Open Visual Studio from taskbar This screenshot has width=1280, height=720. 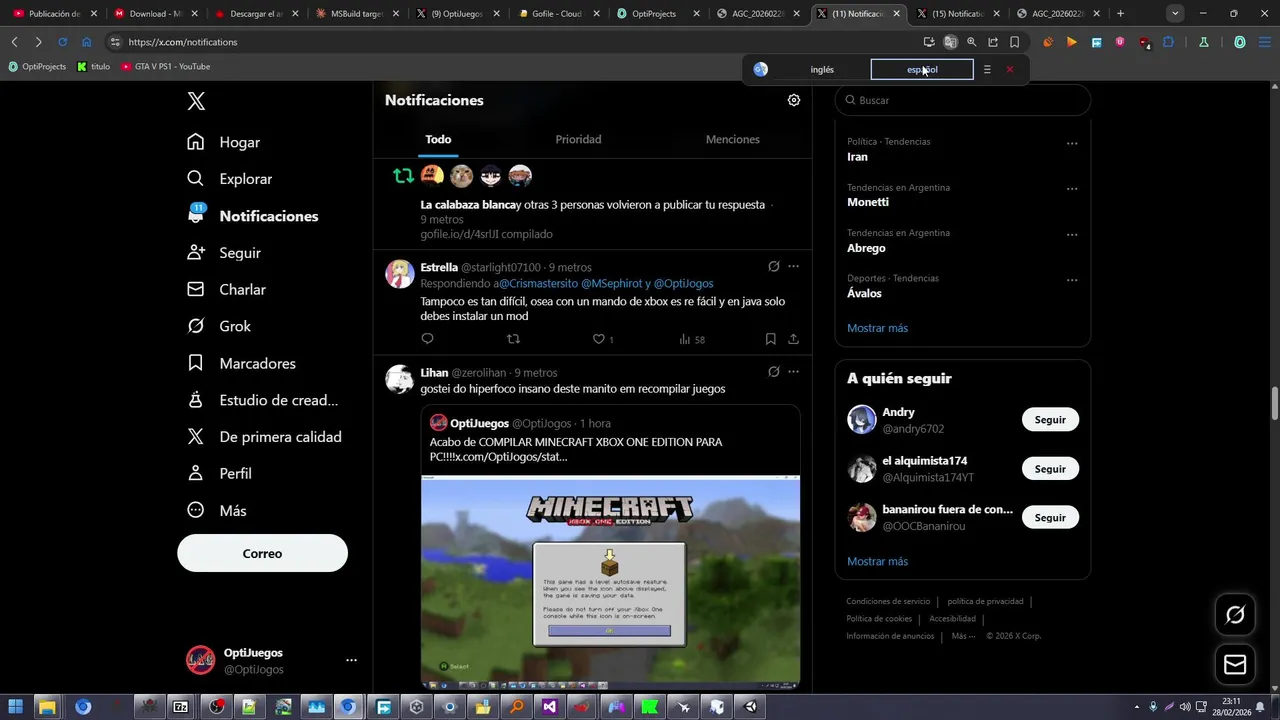549,707
